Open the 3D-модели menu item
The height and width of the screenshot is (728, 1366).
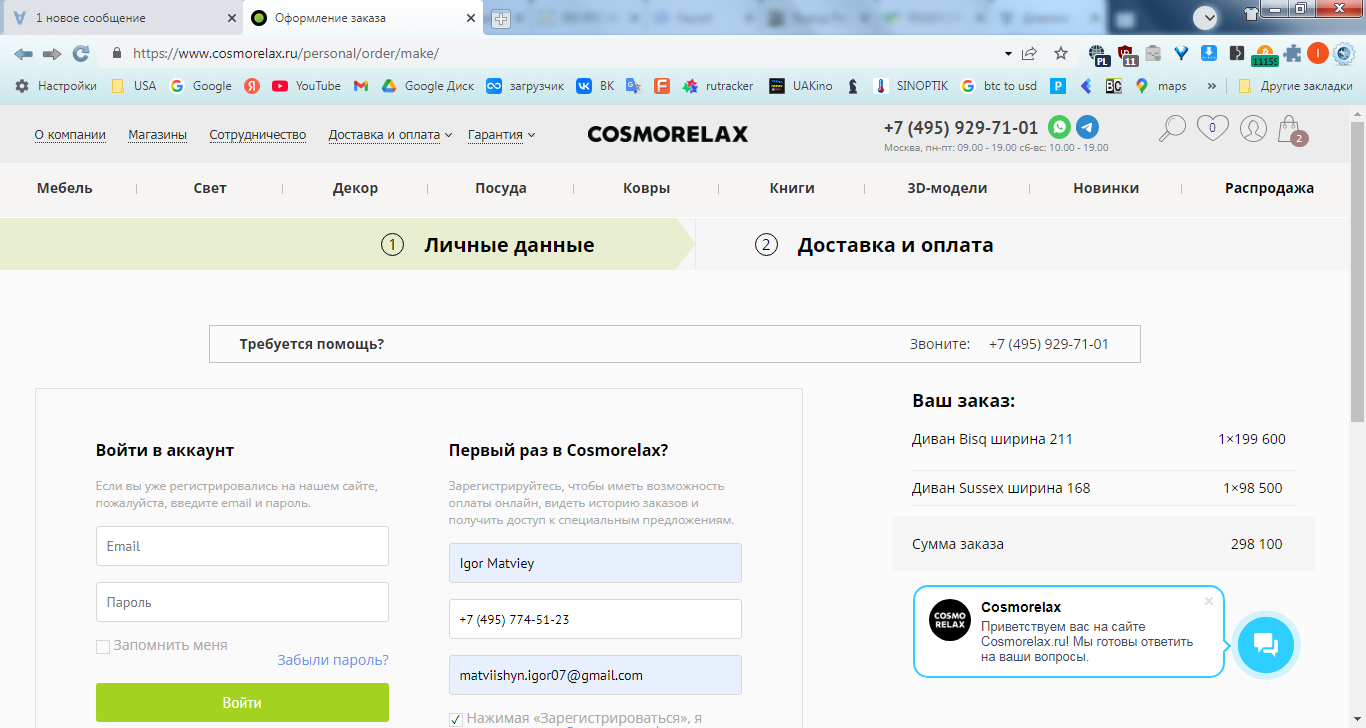(947, 188)
